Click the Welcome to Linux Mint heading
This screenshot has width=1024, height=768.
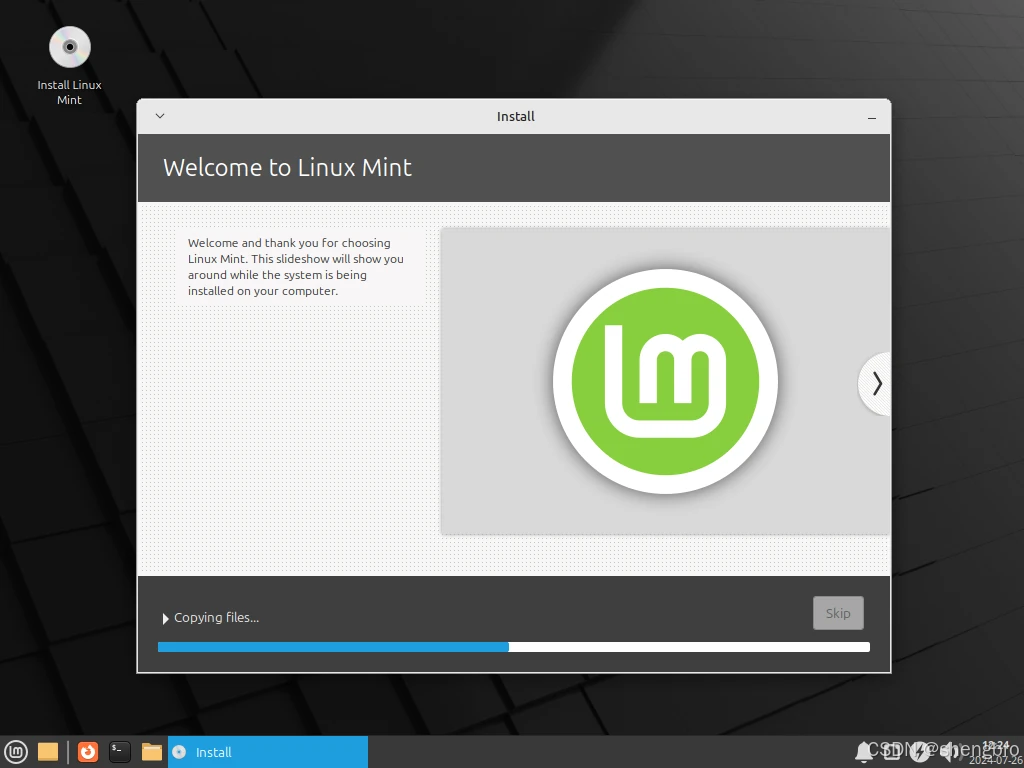287,167
